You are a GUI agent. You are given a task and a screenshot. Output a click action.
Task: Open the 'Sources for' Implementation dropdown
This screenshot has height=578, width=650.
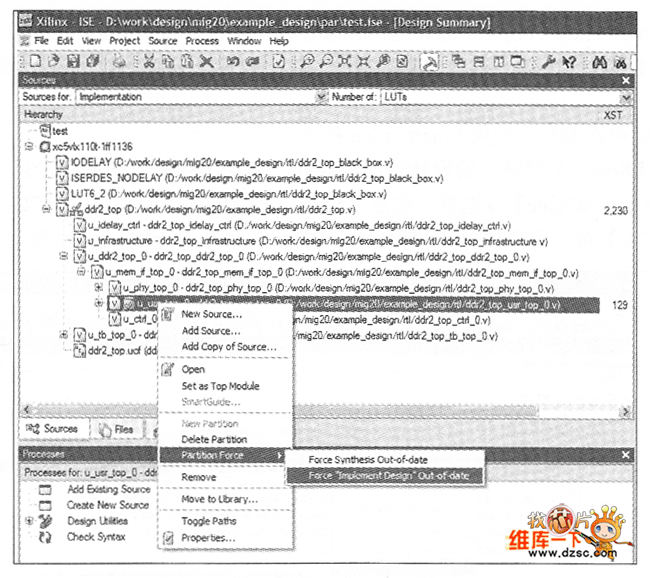point(321,97)
